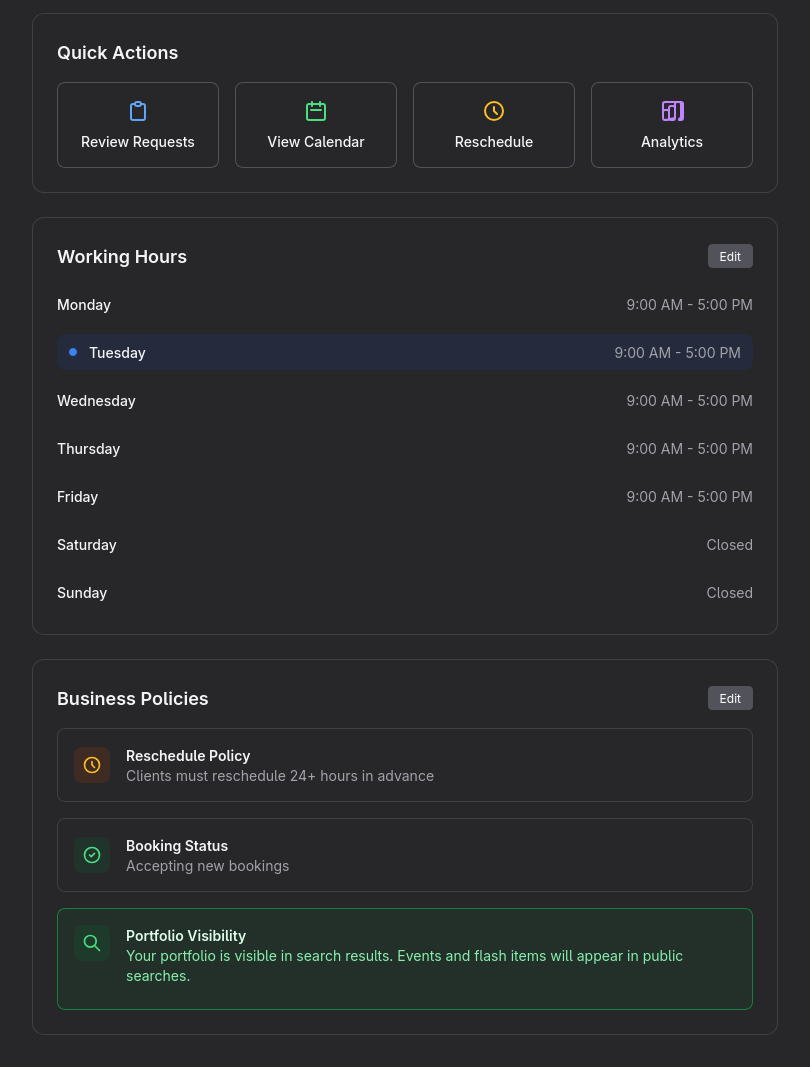
Task: Click the green calendar icon
Action: (x=316, y=111)
